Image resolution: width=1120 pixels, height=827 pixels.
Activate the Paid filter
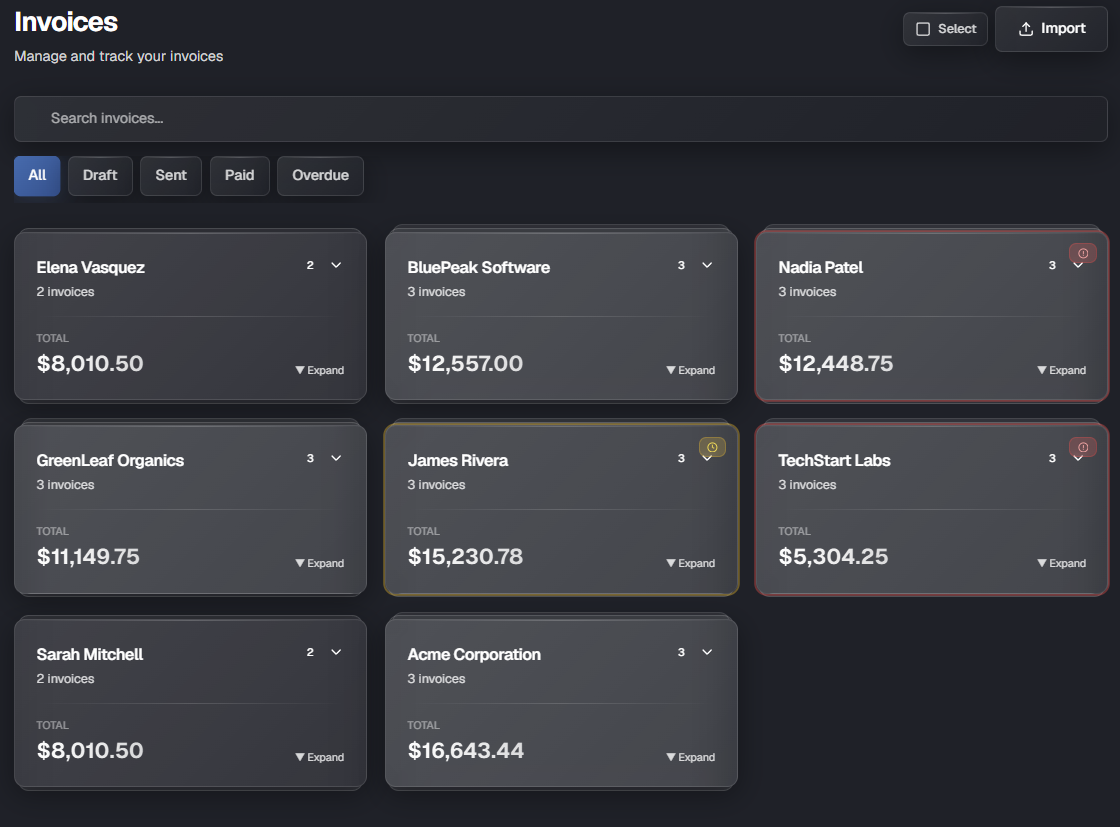click(239, 175)
